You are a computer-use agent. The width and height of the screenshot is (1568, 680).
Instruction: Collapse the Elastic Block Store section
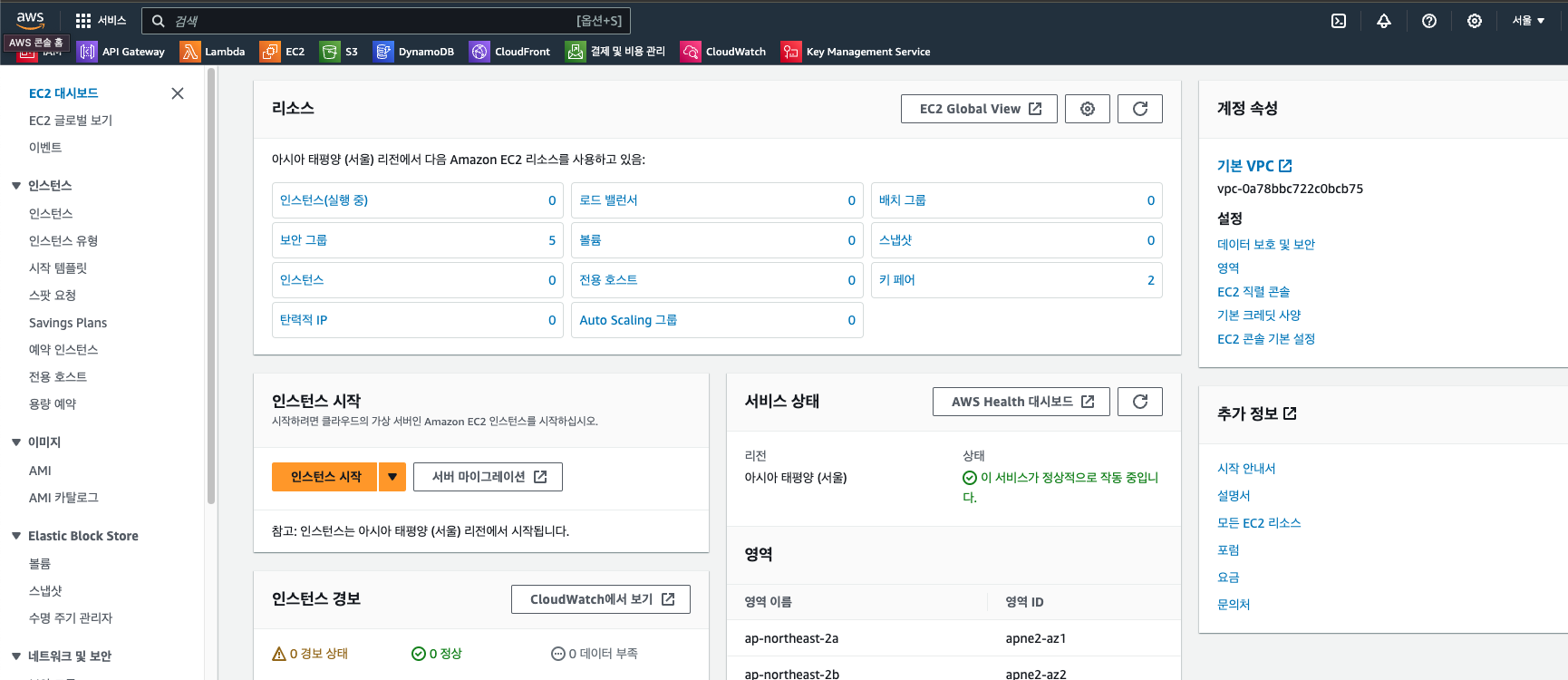[x=16, y=536]
